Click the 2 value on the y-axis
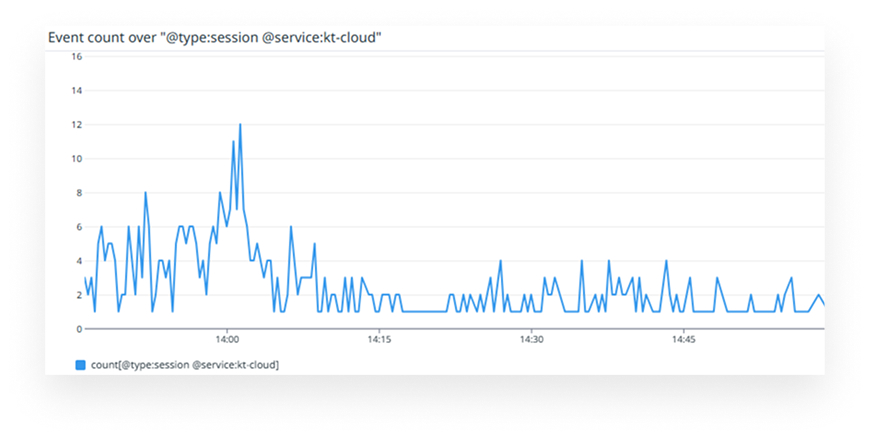 [x=77, y=295]
